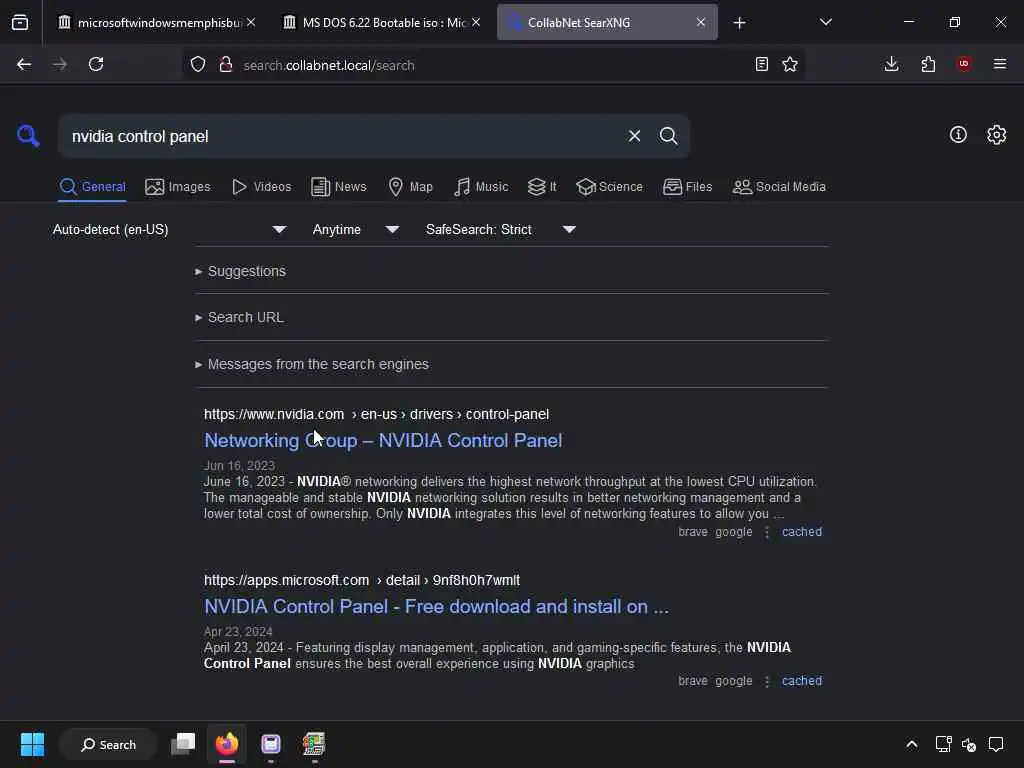
Task: Open NVIDIA Control Panel Free download result
Action: click(x=436, y=606)
